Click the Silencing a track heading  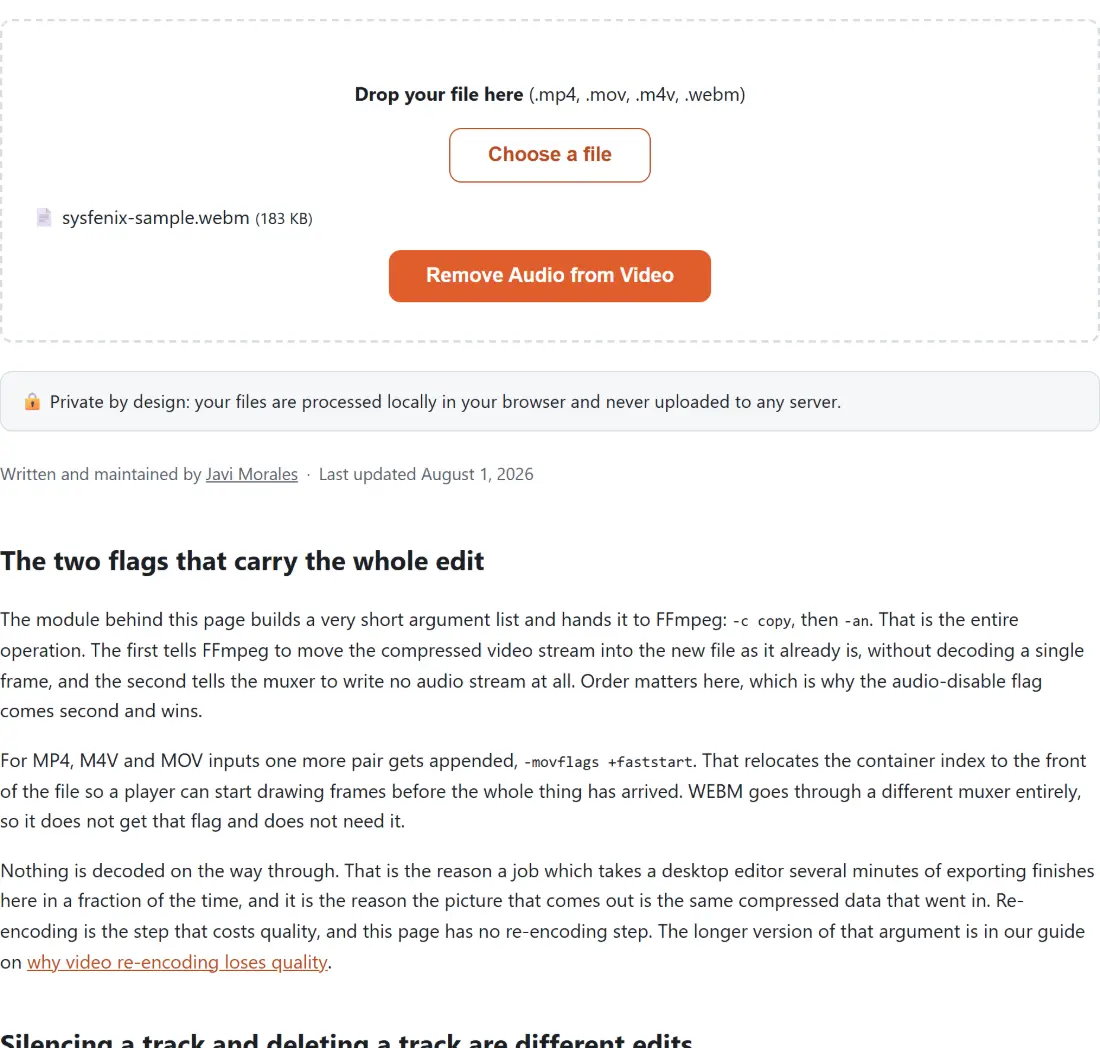346,1040
